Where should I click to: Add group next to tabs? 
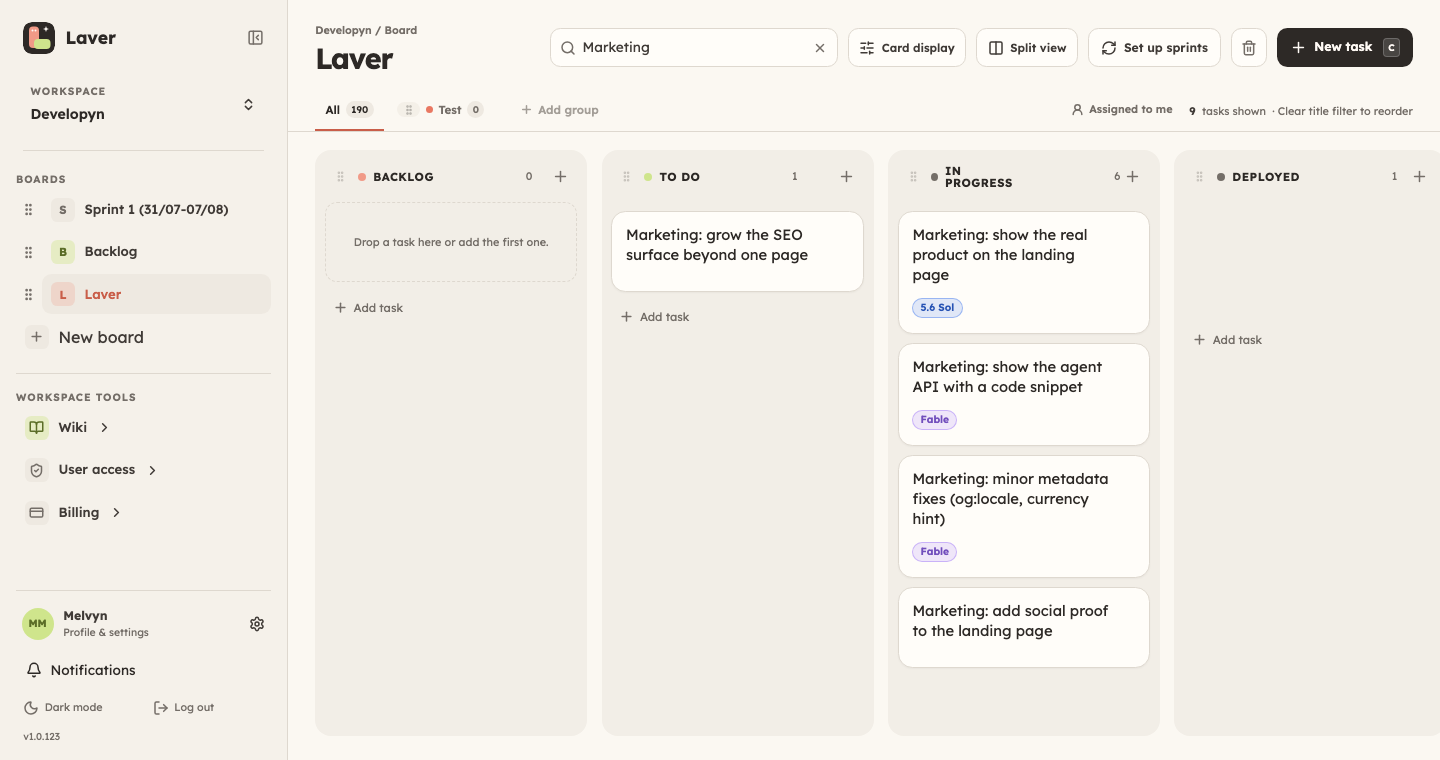pyautogui.click(x=559, y=110)
